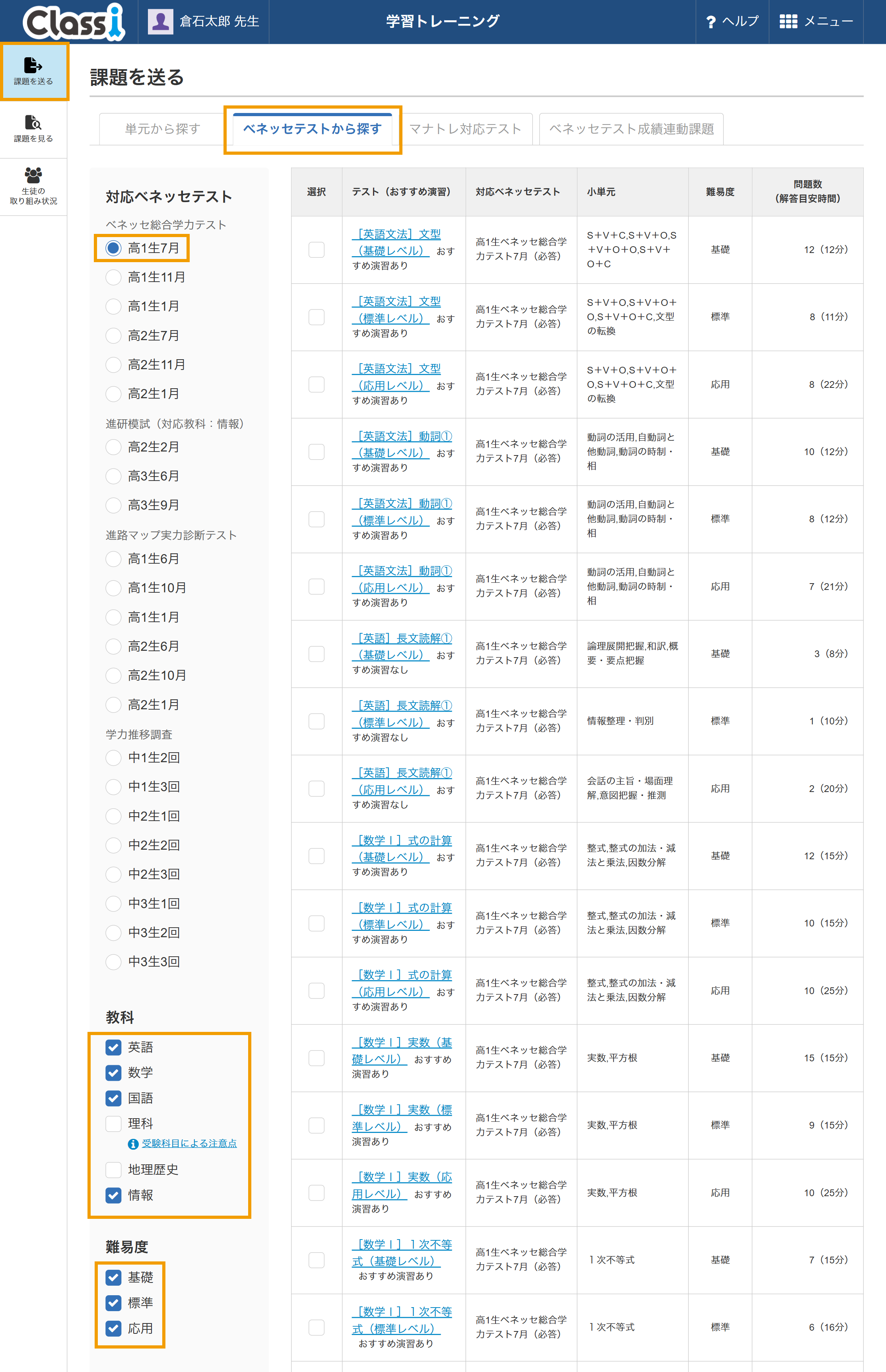Screen dimensions: 886x1372
Task: Uncheck the 応用 difficulty checkbox
Action: (113, 1329)
